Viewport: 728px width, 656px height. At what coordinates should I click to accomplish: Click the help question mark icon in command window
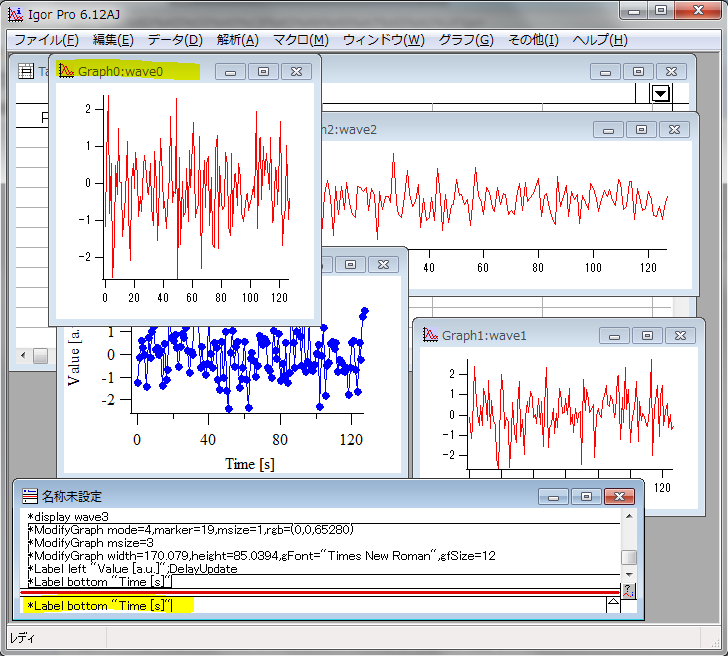[628, 591]
